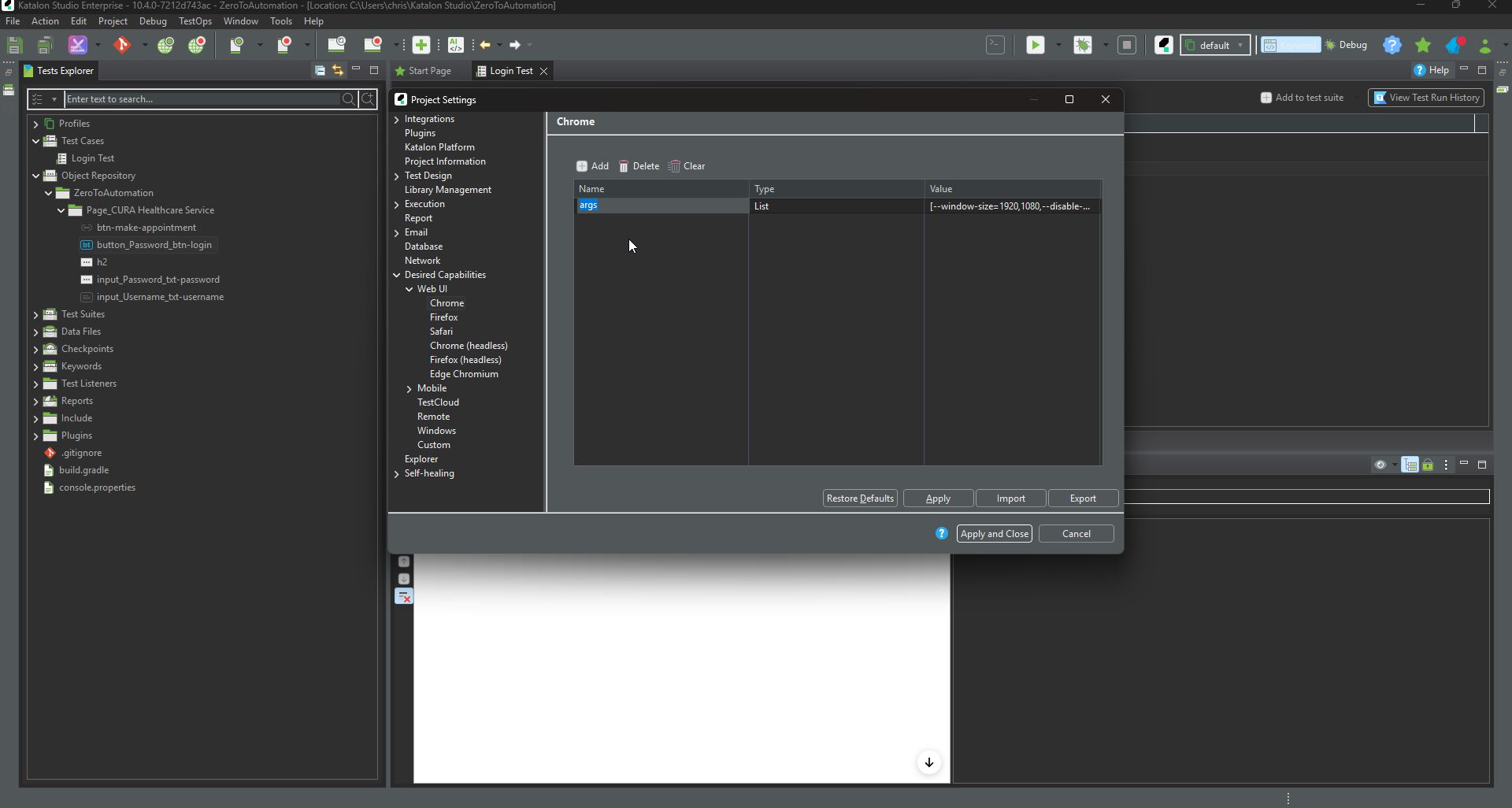Screen dimensions: 1512x808
Task: Switch to the Keyword perspective
Action: coord(1291,45)
